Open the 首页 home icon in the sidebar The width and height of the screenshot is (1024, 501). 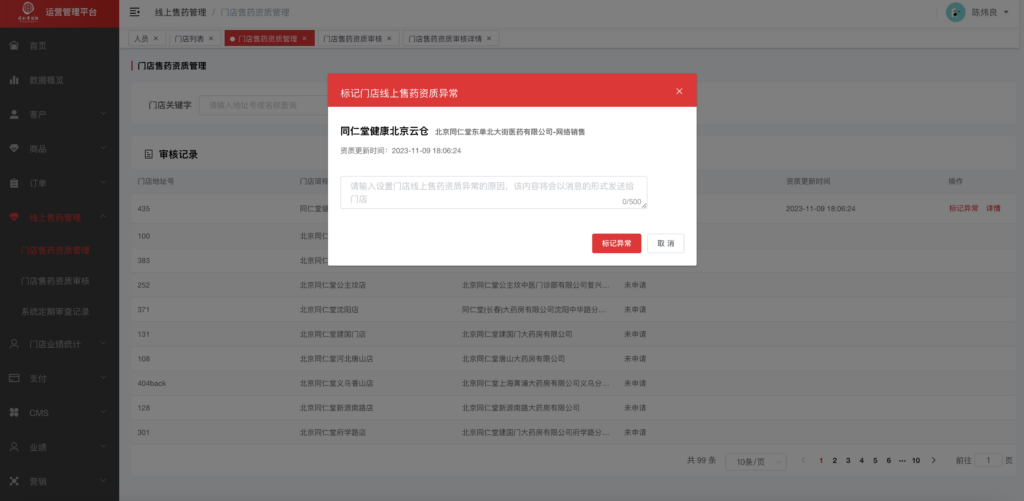pos(14,46)
